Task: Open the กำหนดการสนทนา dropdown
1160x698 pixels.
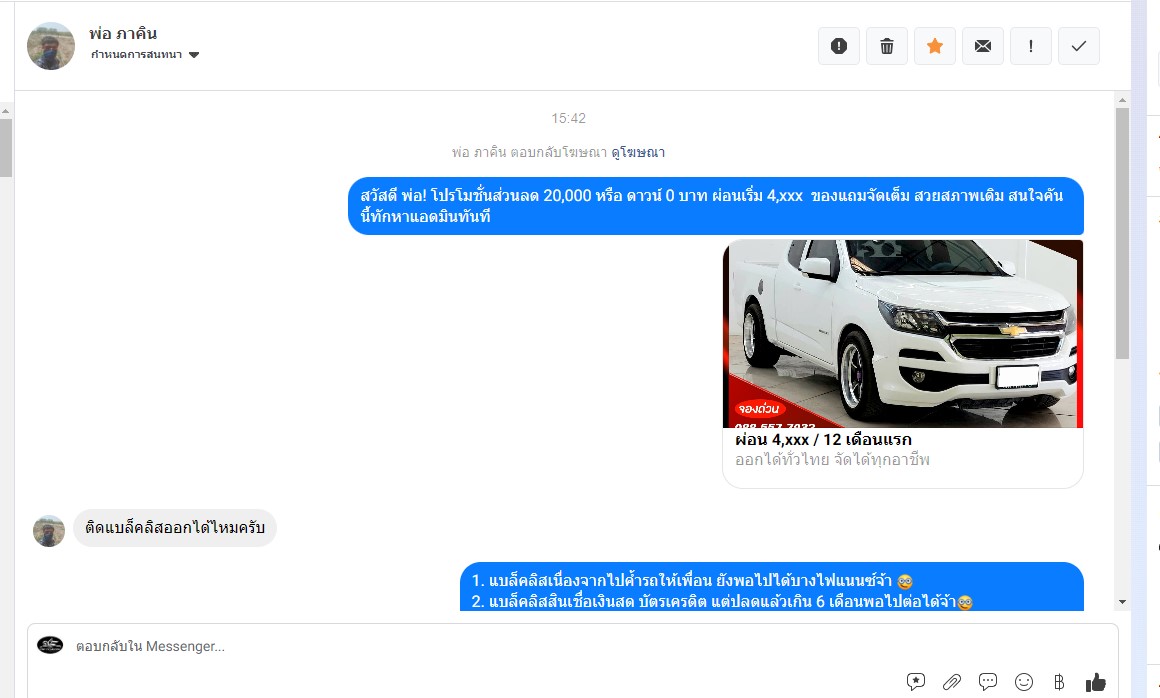Action: pyautogui.click(x=145, y=55)
